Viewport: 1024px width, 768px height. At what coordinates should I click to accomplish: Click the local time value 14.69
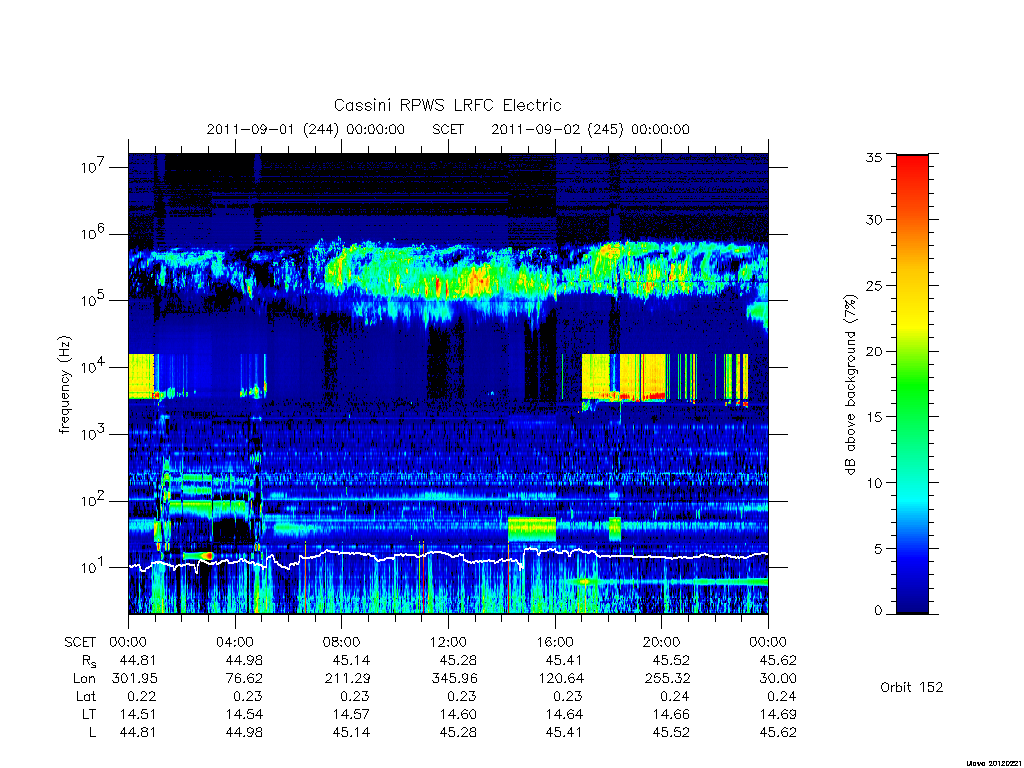[778, 714]
